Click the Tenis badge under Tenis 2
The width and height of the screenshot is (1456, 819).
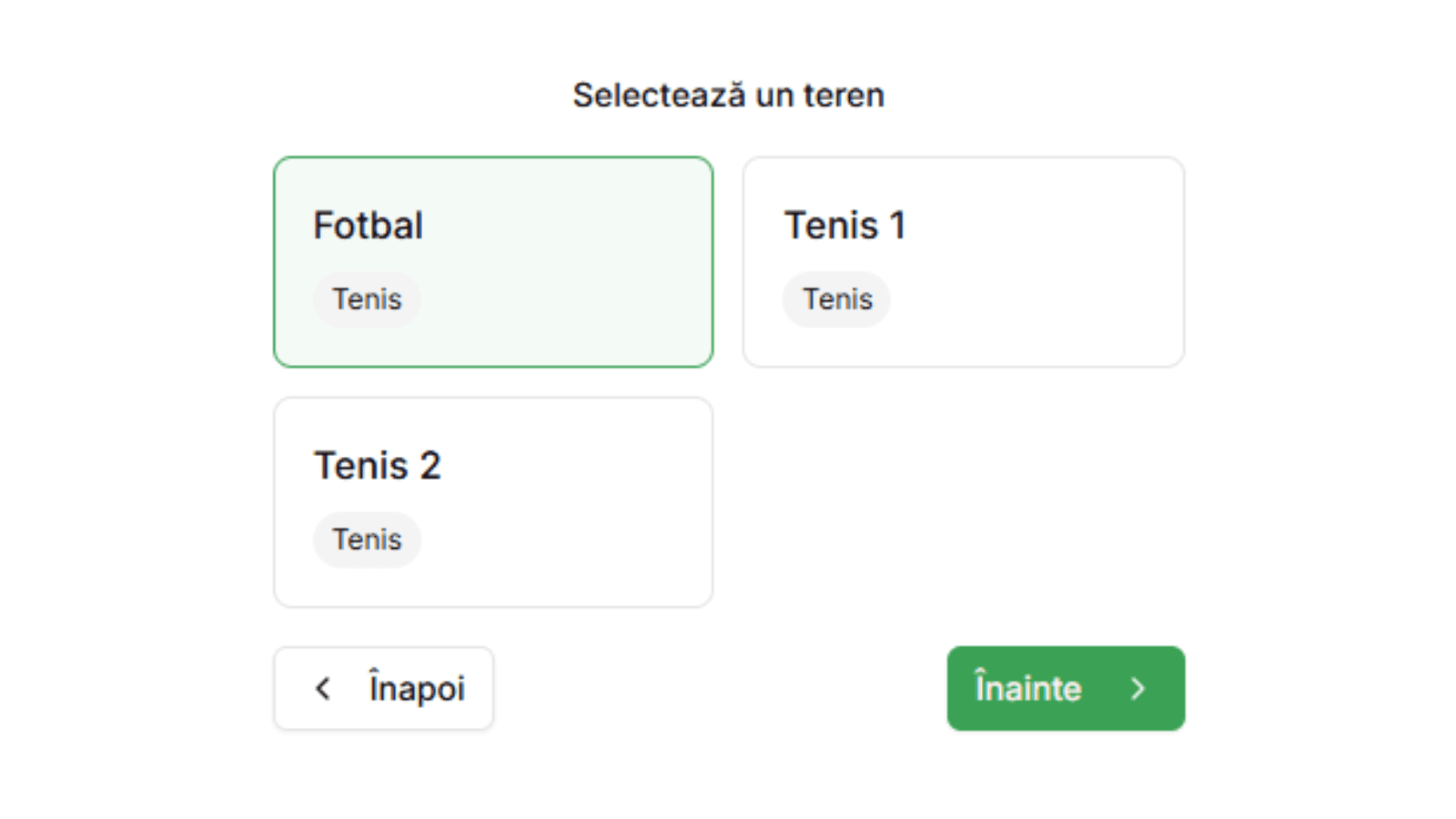367,539
